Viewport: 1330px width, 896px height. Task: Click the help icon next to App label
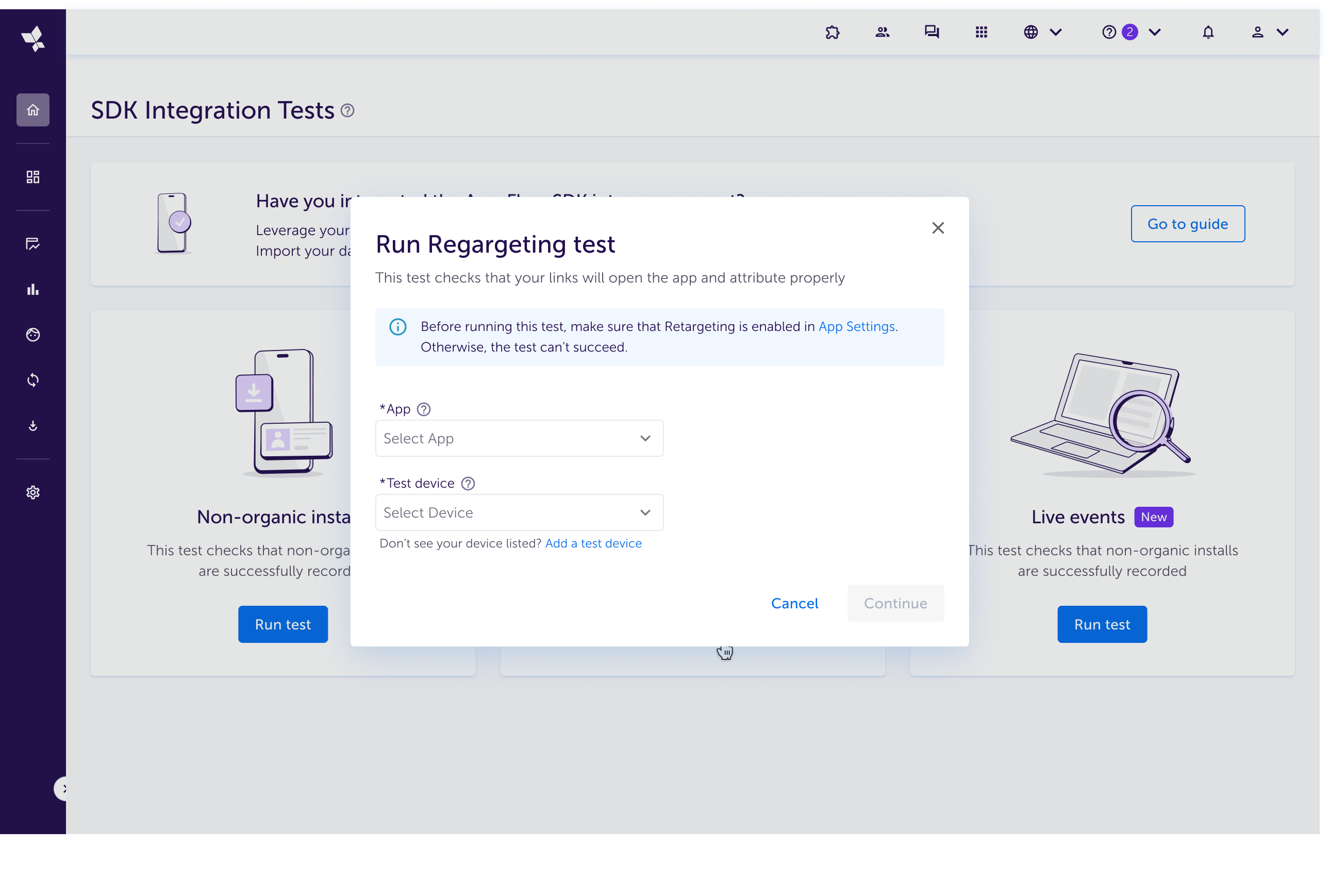[x=423, y=409]
